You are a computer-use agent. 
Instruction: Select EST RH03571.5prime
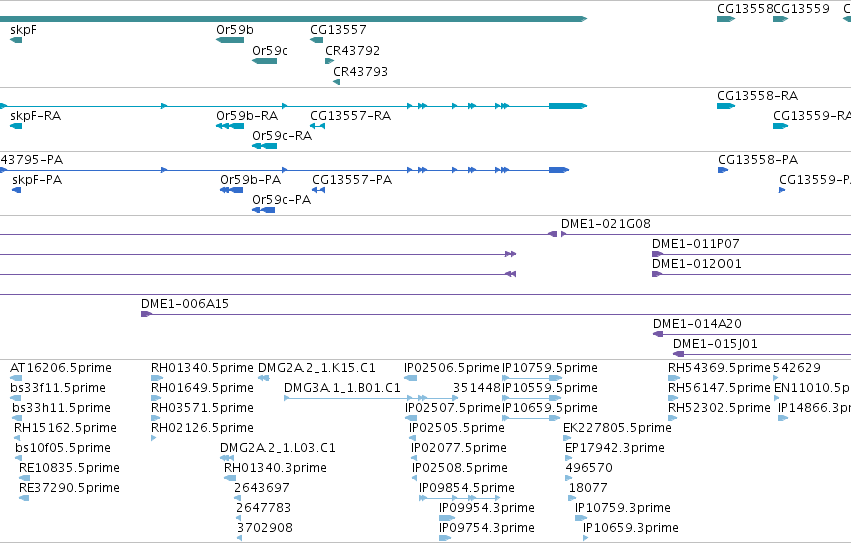pos(155,418)
